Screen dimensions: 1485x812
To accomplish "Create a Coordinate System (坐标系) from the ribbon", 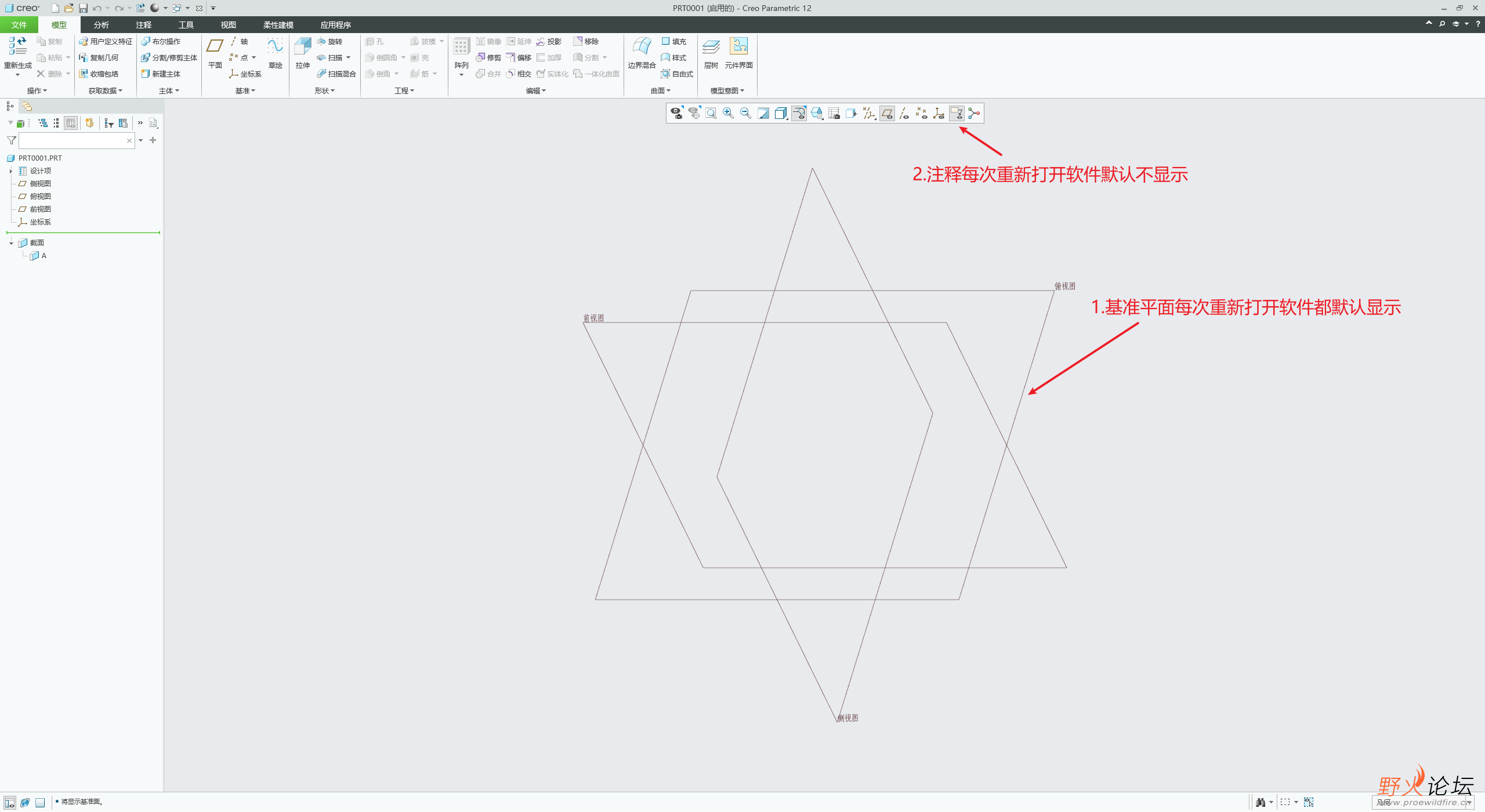I will click(245, 74).
